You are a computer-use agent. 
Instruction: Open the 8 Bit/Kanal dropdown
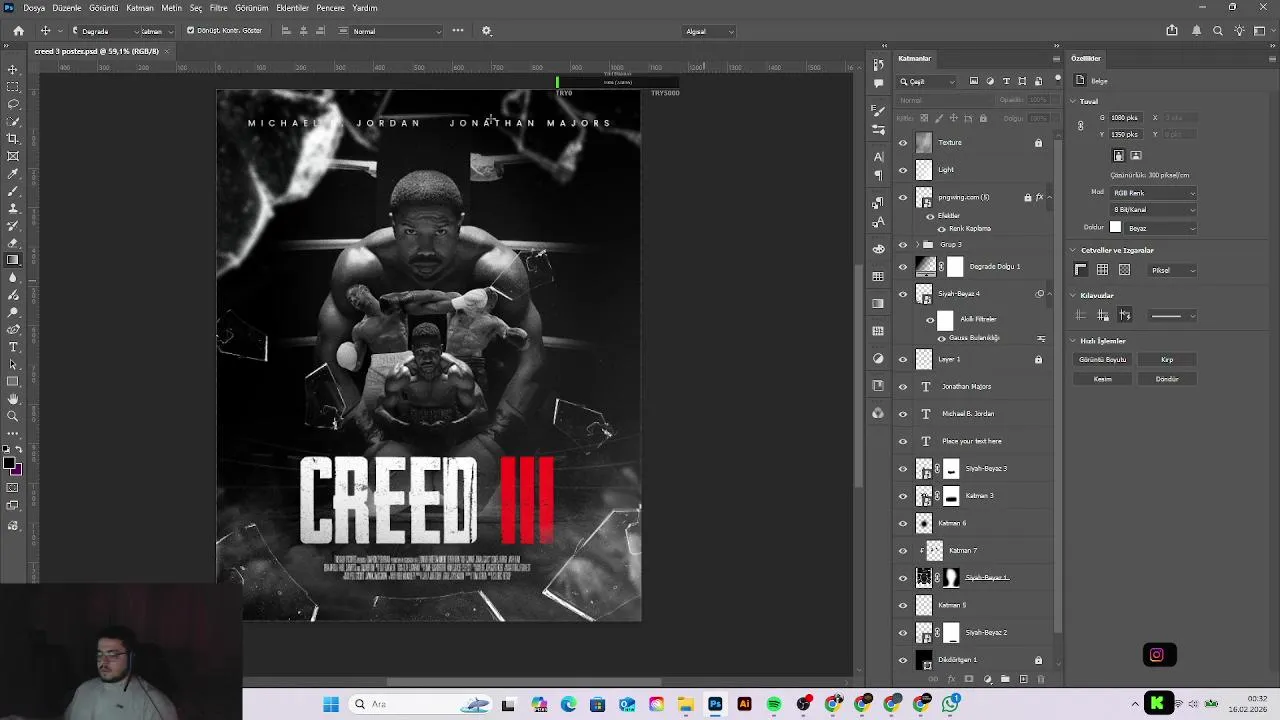[x=1153, y=210]
